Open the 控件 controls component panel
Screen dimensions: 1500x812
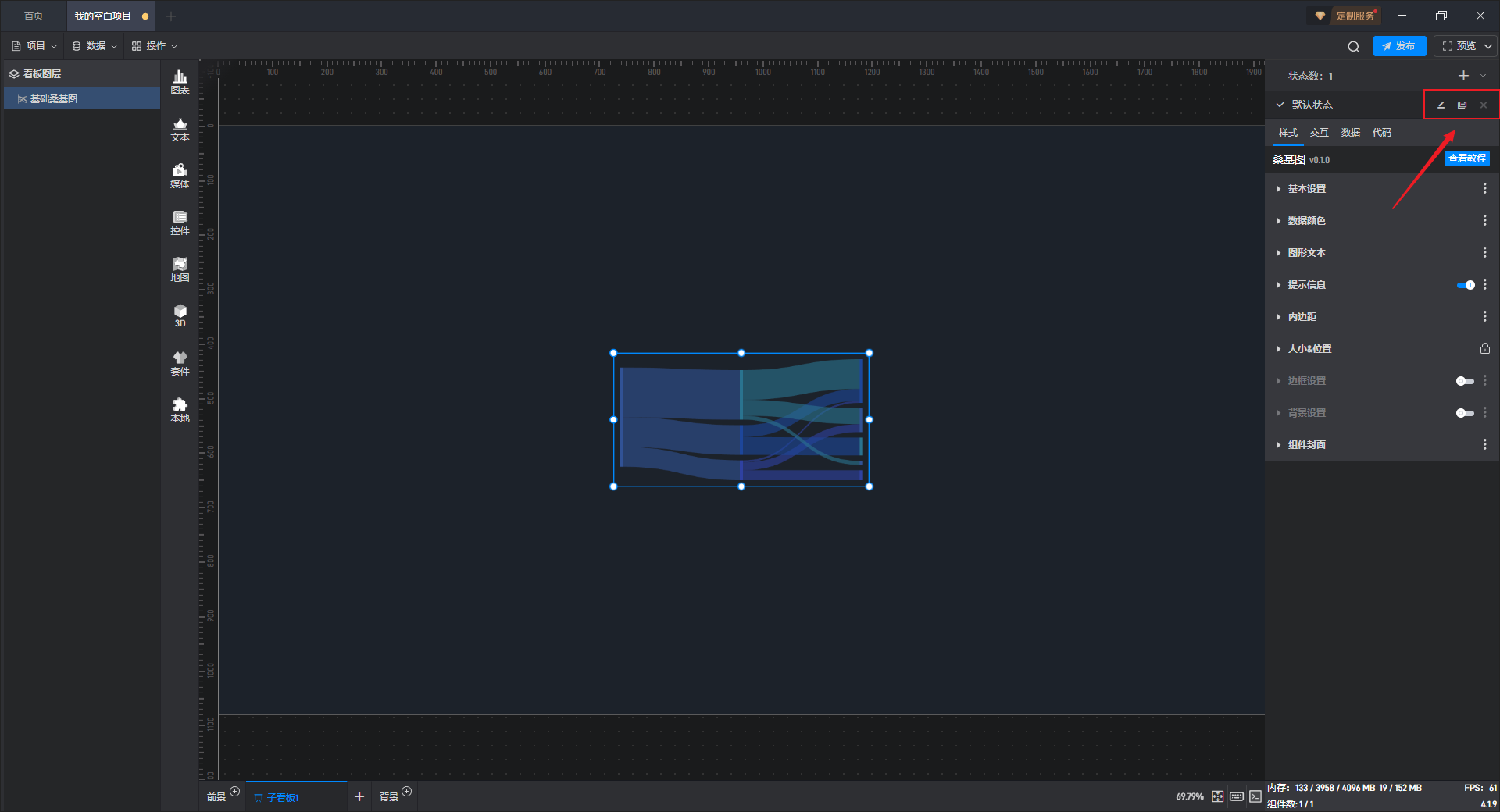(180, 223)
